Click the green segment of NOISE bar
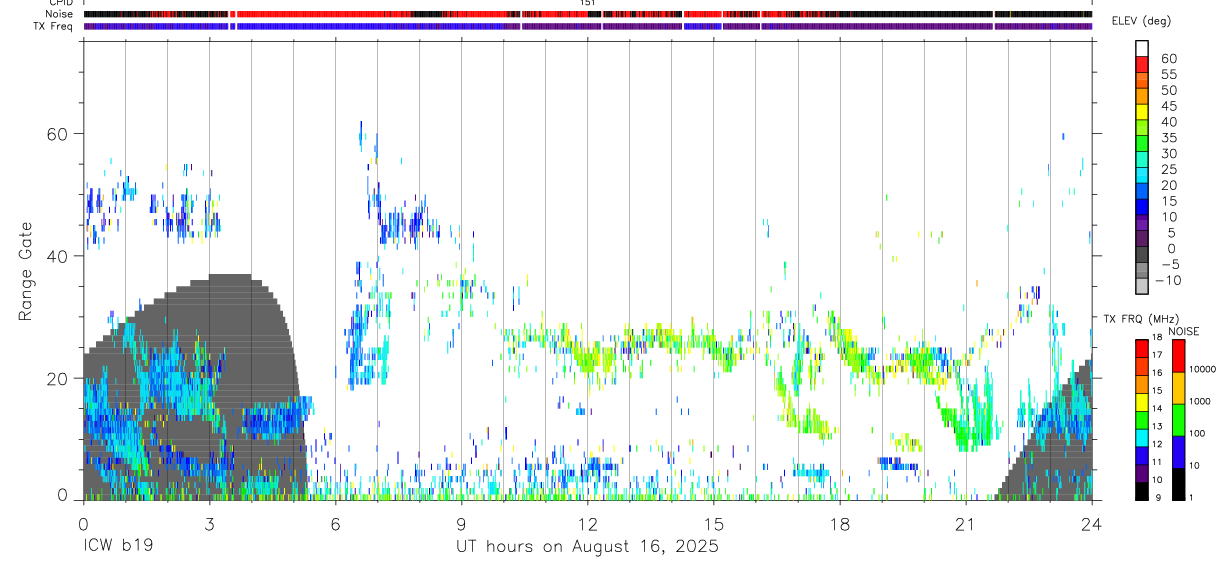The width and height of the screenshot is (1228, 567). [x=1178, y=418]
